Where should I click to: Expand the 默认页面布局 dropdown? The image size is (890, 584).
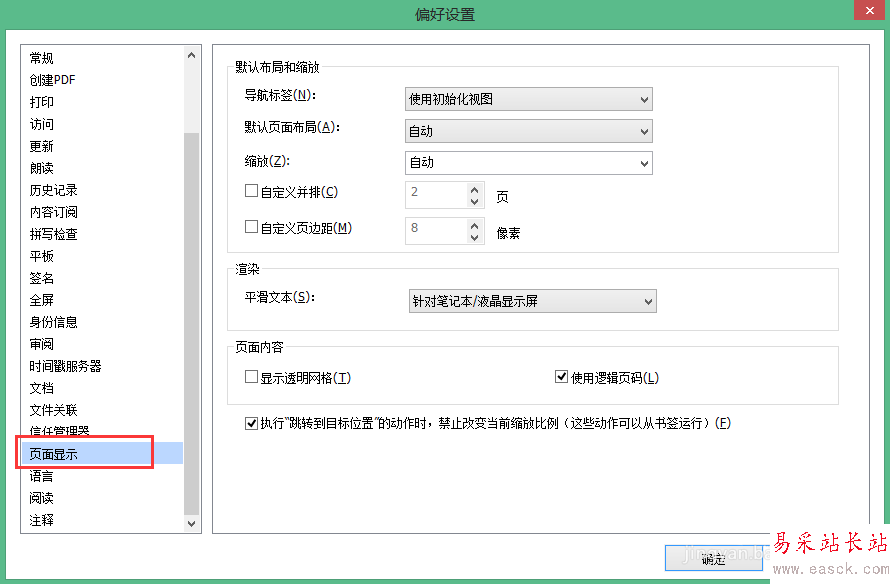point(528,131)
